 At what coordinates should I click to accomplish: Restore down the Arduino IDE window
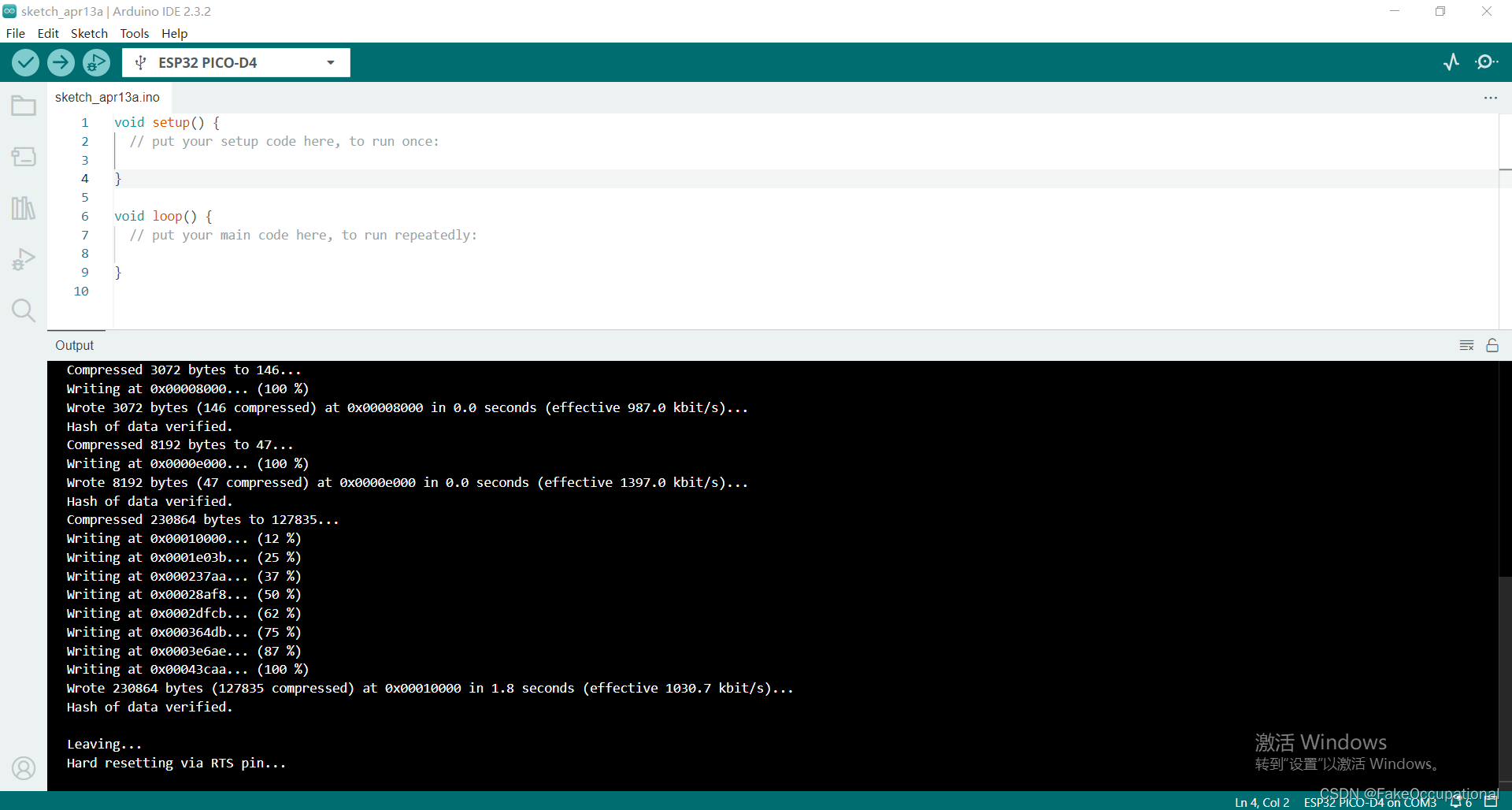click(x=1440, y=11)
